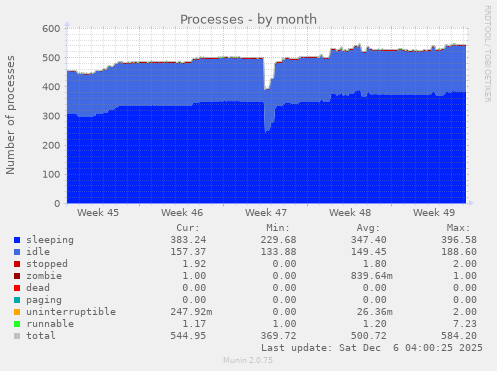
Task: Click the 'total' legend label
Action: pyautogui.click(x=41, y=336)
